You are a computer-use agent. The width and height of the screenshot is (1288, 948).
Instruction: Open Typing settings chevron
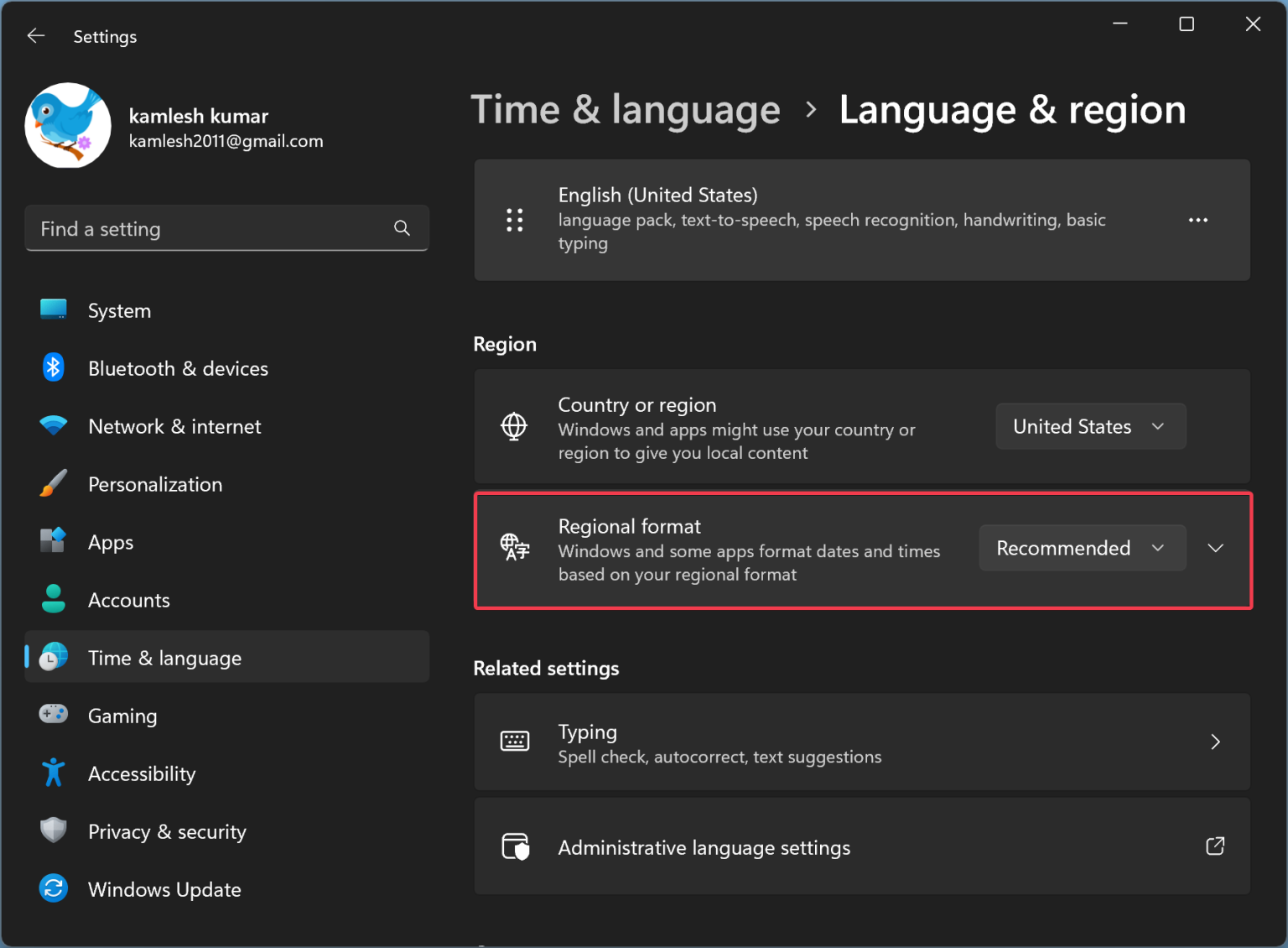coord(1215,742)
